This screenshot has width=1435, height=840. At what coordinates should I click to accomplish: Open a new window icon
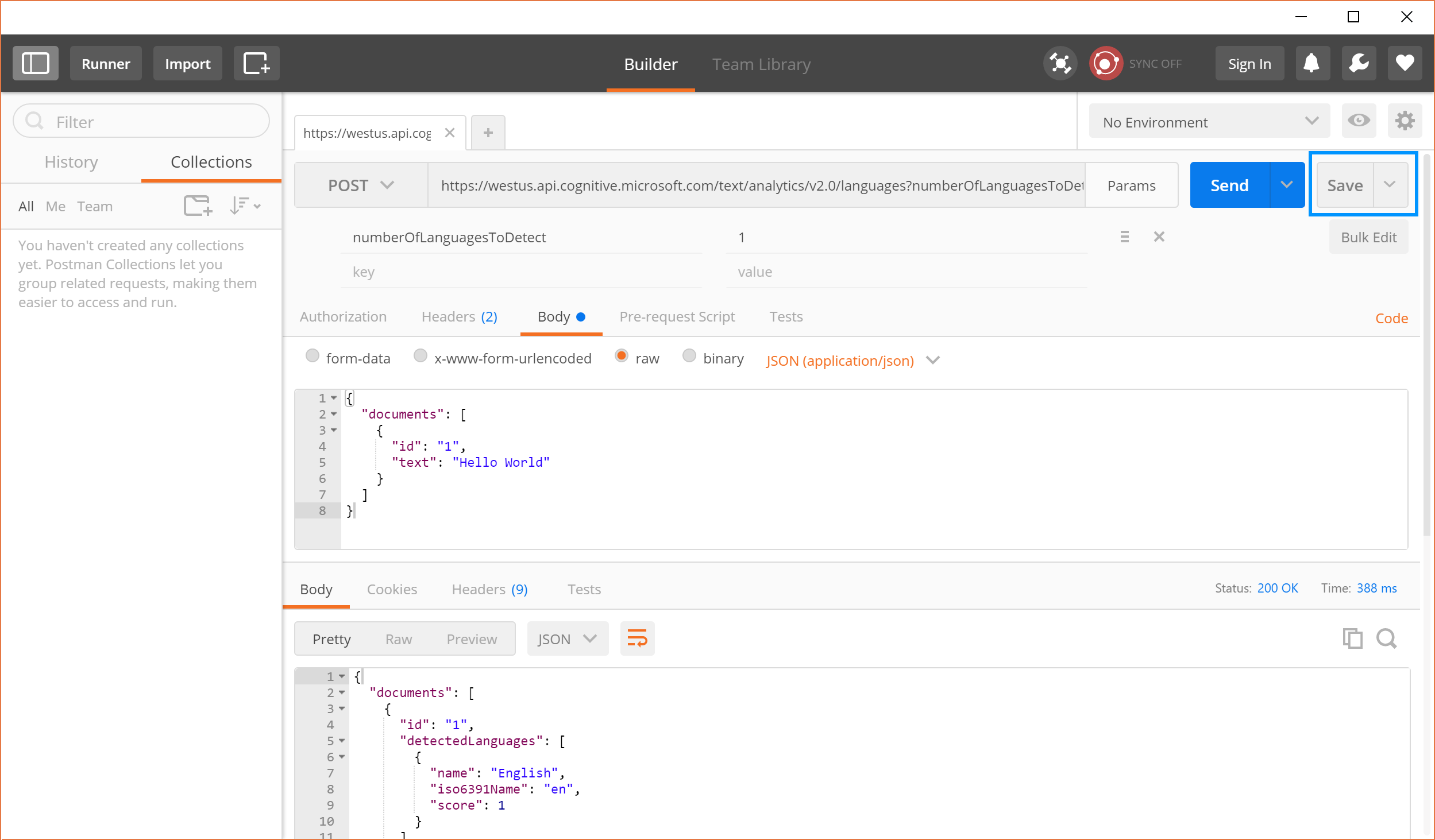point(256,63)
